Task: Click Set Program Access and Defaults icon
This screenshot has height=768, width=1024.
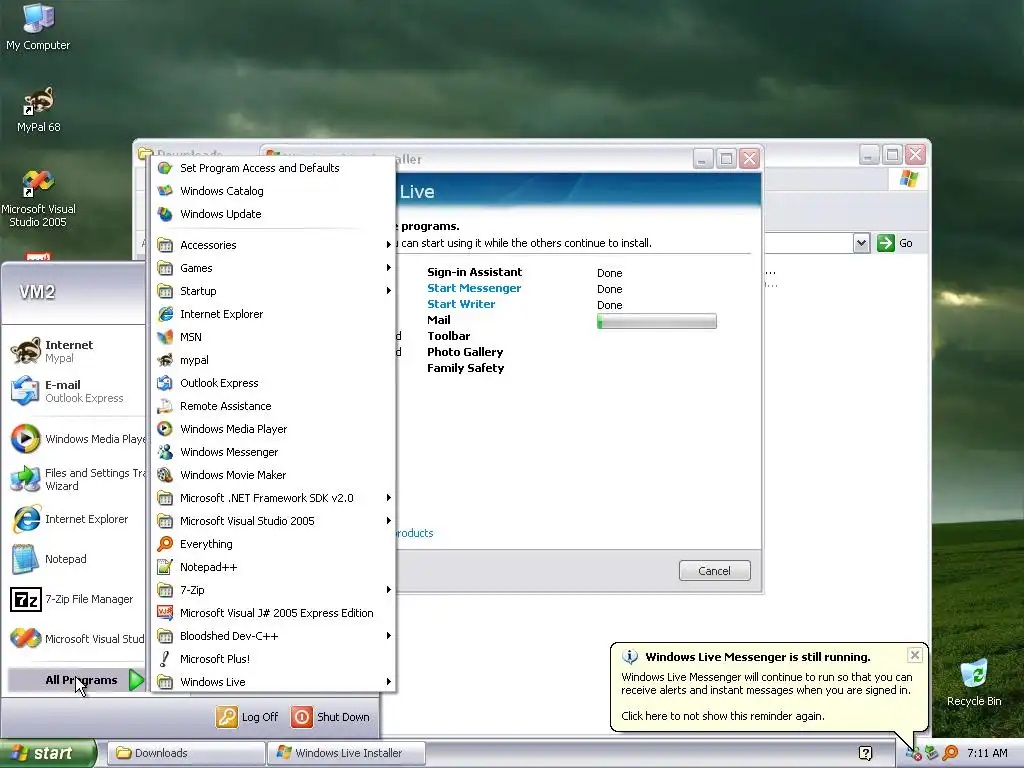Action: (x=165, y=168)
